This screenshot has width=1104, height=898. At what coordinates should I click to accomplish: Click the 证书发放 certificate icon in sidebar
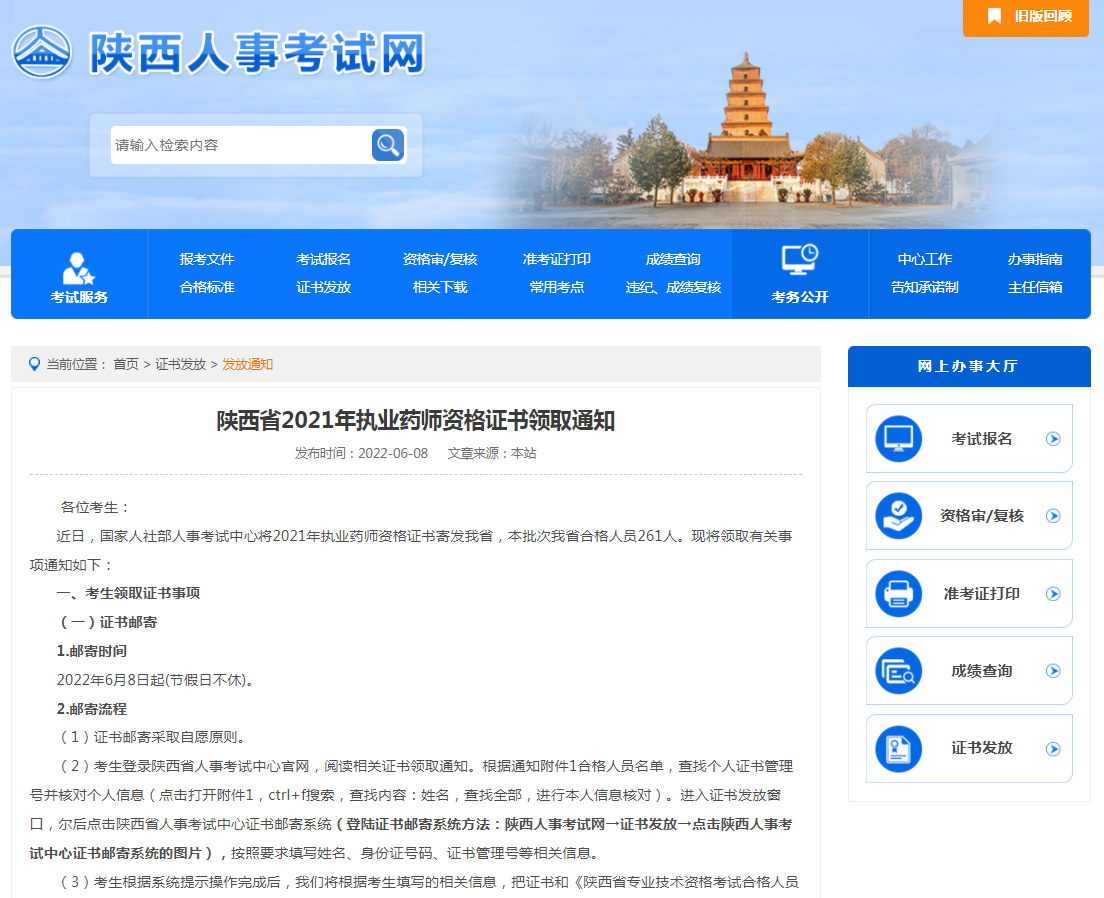coord(898,748)
